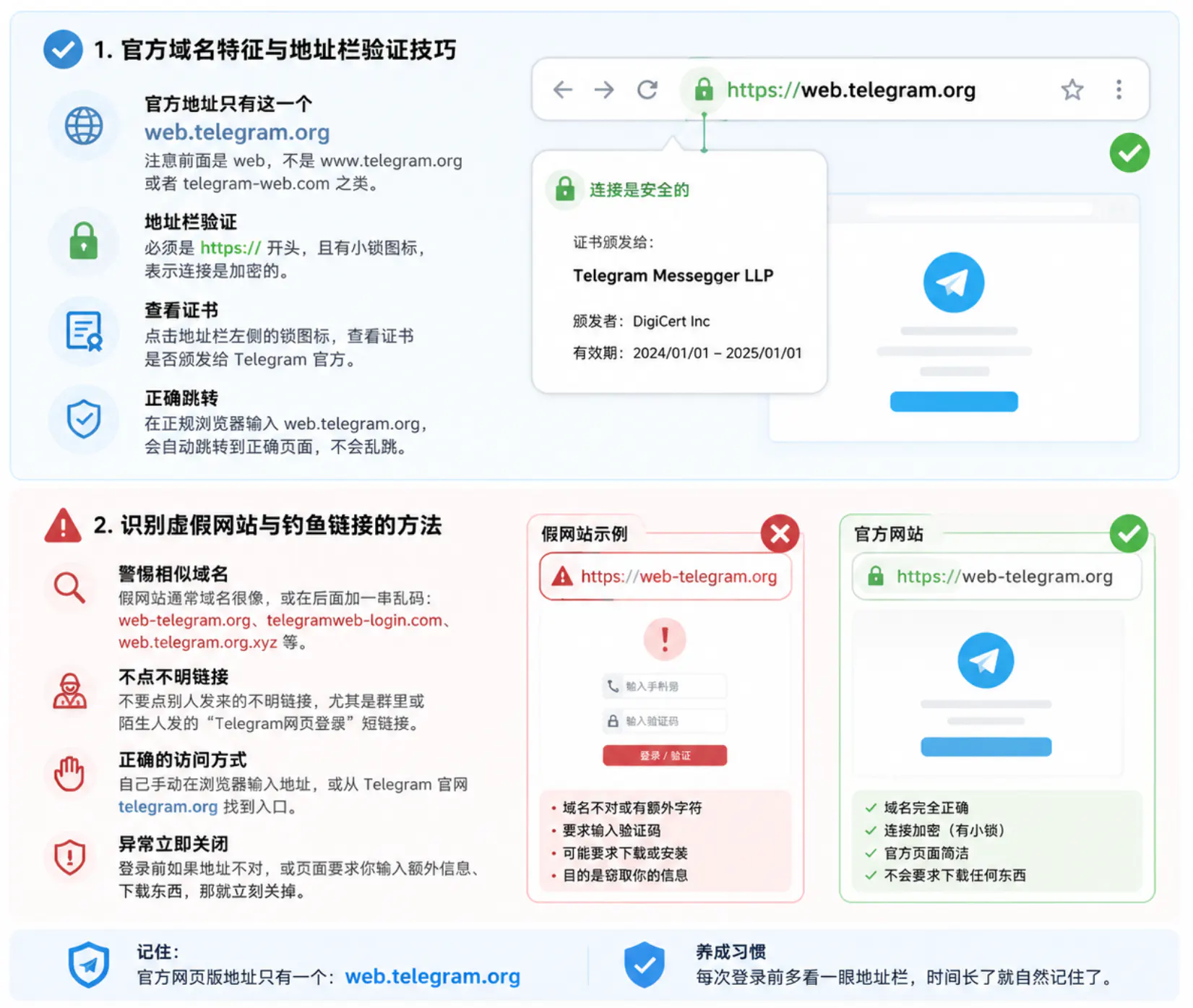Click the red web-telegram.org example domain
Viewport: 1193px width, 1008px height.
click(x=184, y=621)
